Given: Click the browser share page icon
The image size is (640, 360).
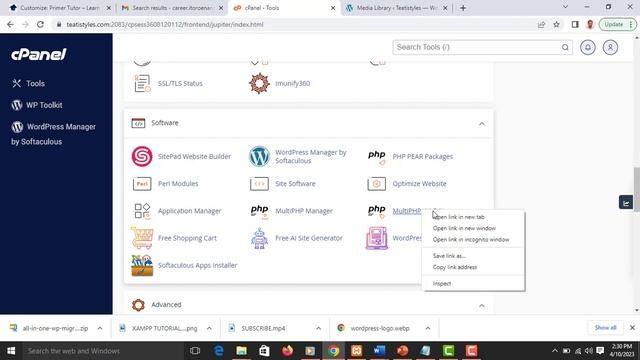Looking at the screenshot, I should [x=541, y=24].
